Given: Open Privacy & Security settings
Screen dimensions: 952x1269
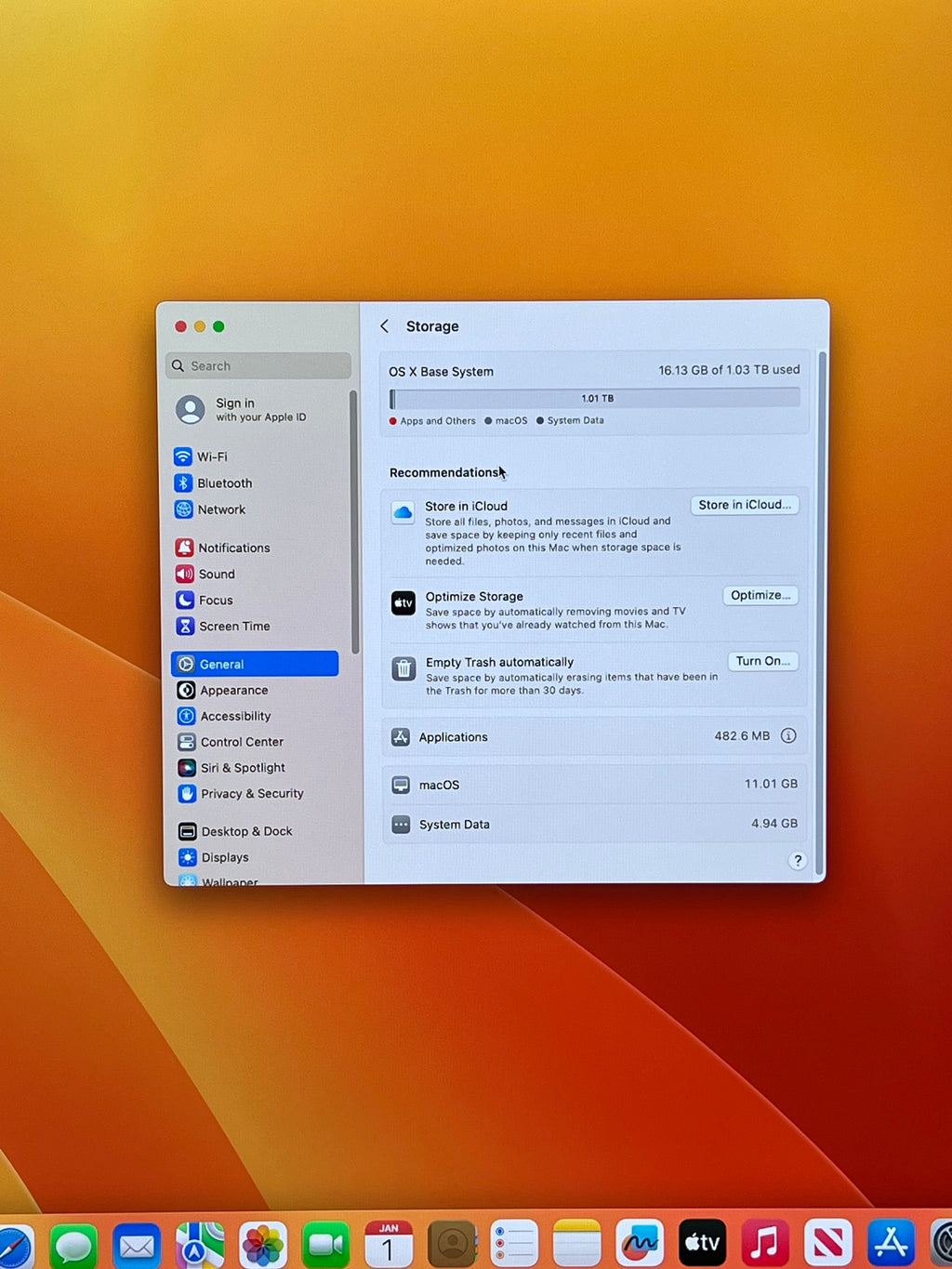Looking at the screenshot, I should (241, 793).
